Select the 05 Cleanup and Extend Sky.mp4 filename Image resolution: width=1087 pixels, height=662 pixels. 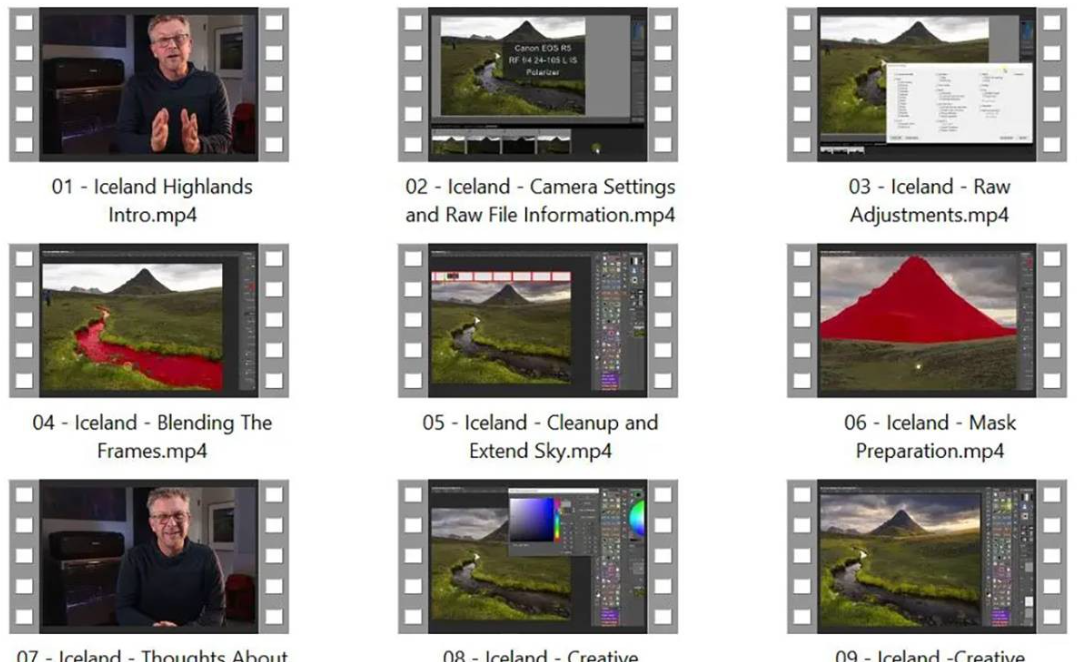[540, 436]
